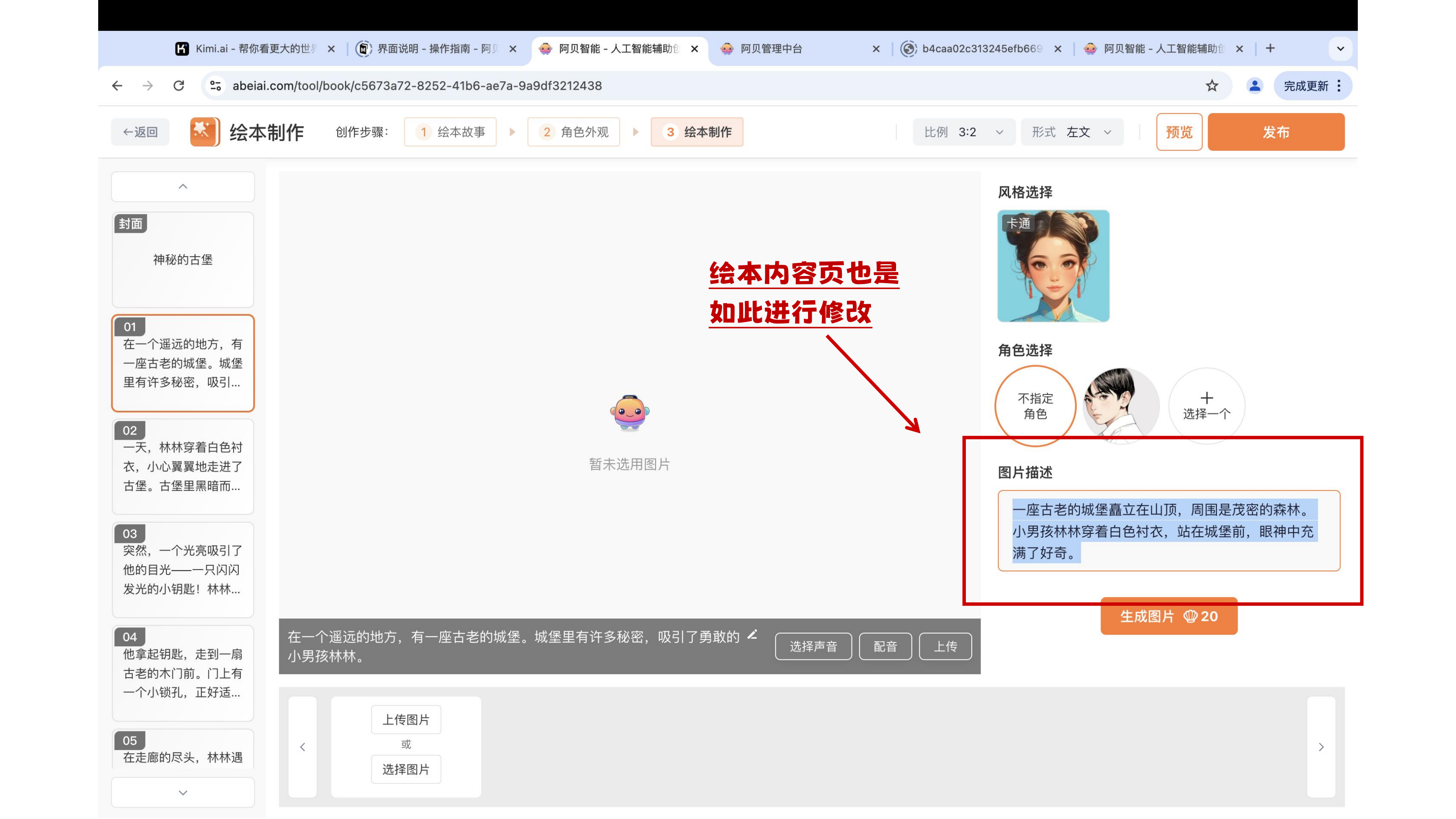Click the browser address bar URL
Viewport: 1456px width, 819px height.
tap(417, 85)
